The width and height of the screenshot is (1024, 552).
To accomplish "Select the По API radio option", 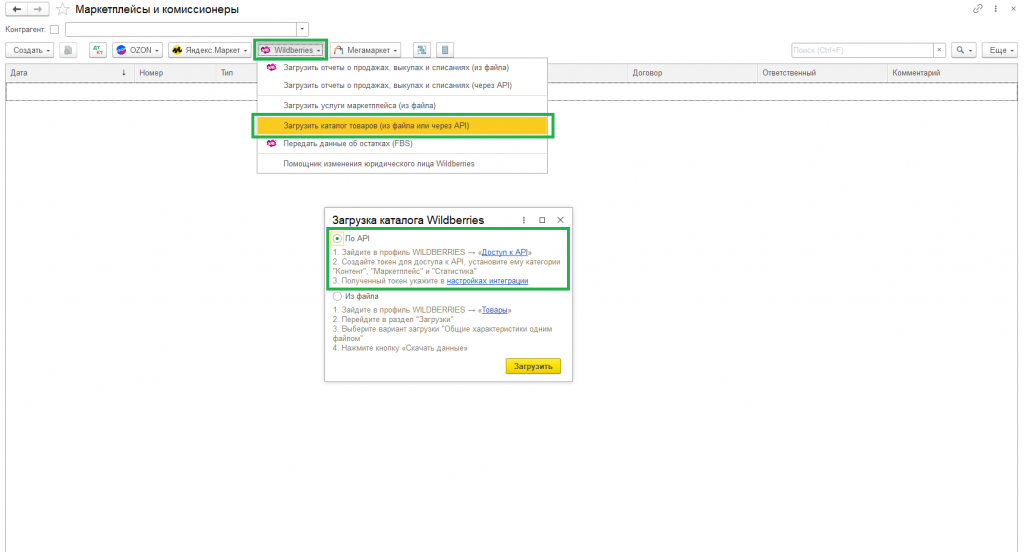I will click(337, 238).
